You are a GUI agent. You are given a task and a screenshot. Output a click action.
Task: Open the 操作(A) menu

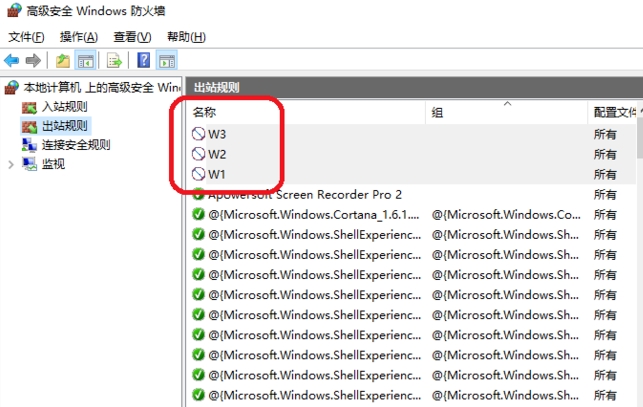pos(79,37)
